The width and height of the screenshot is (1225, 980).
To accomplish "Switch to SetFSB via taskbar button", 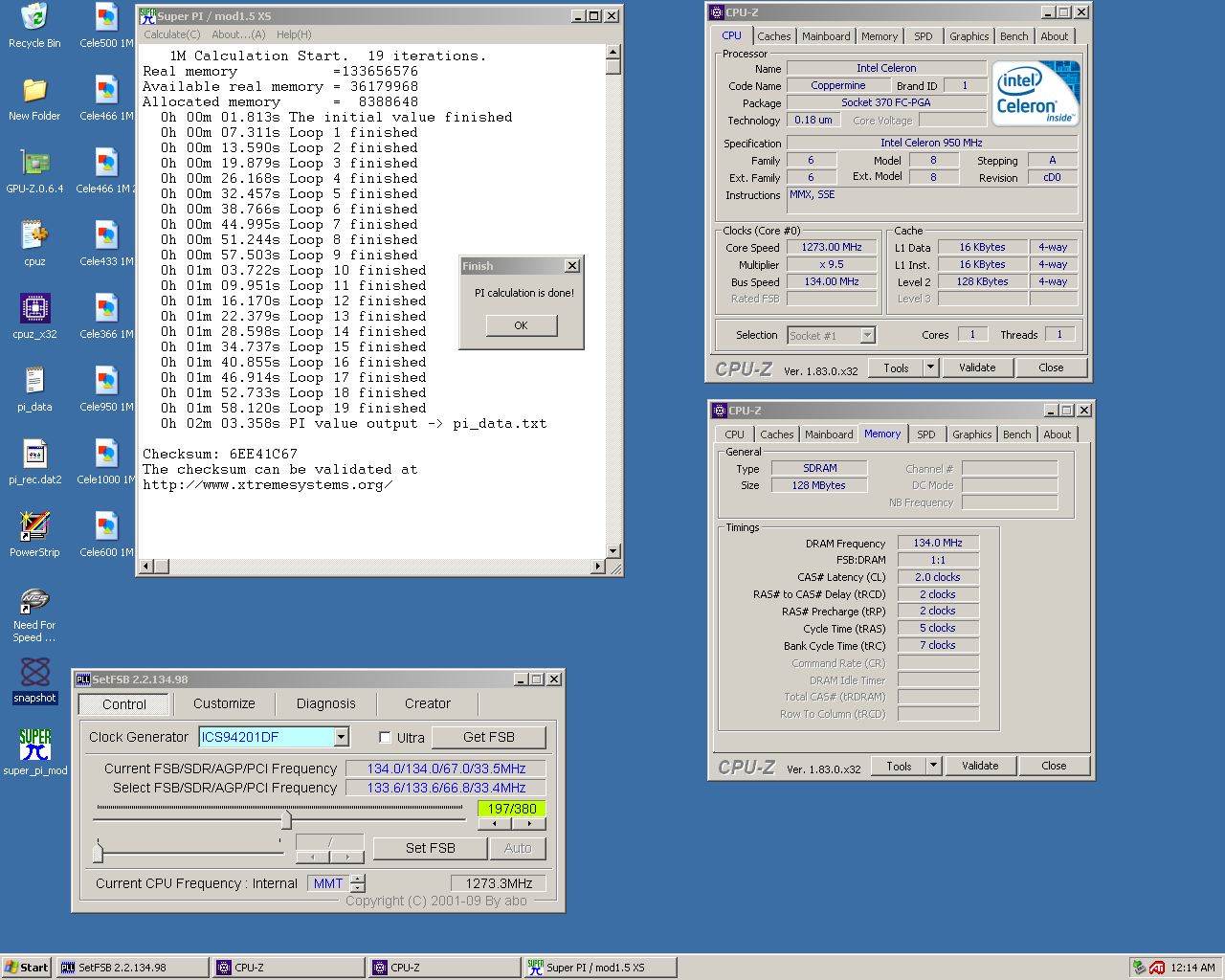I will pyautogui.click(x=133, y=968).
